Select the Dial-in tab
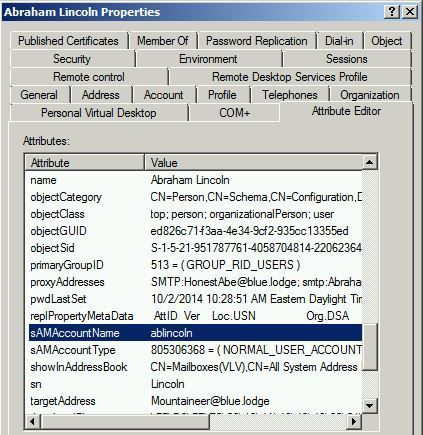This screenshot has height=435, width=423. pyautogui.click(x=339, y=41)
